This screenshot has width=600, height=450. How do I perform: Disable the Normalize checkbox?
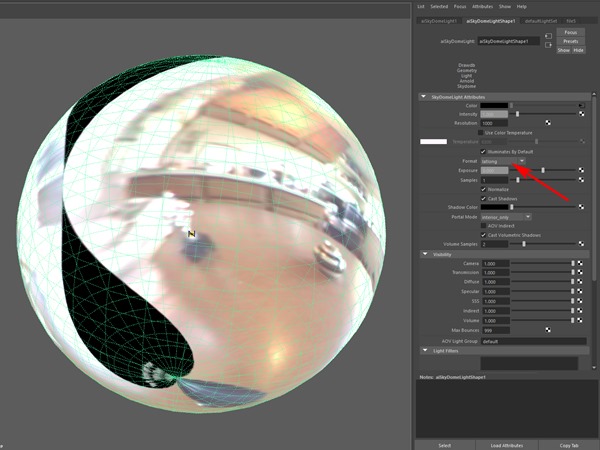[x=483, y=189]
